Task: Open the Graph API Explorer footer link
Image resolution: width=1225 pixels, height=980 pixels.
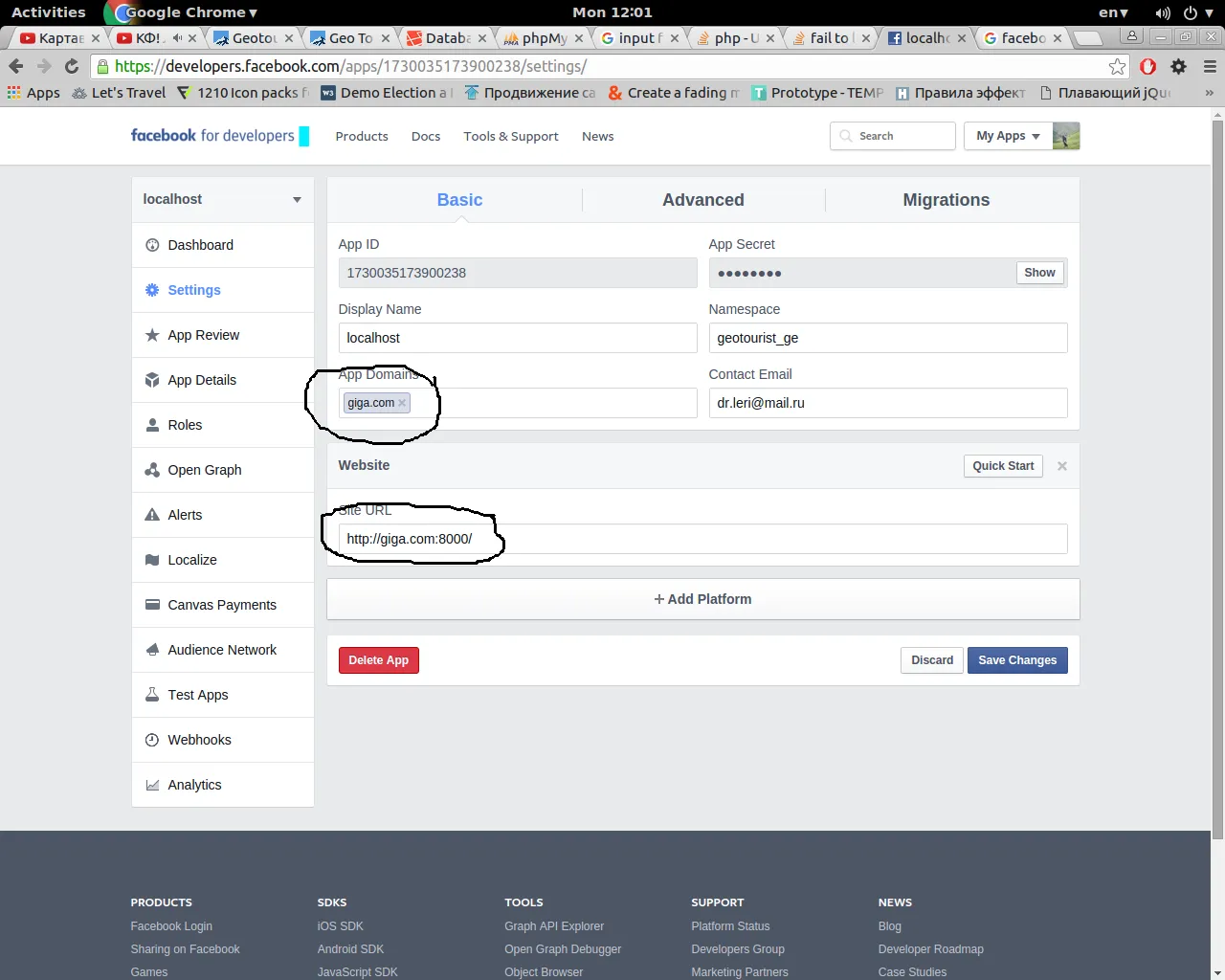Action: click(554, 926)
